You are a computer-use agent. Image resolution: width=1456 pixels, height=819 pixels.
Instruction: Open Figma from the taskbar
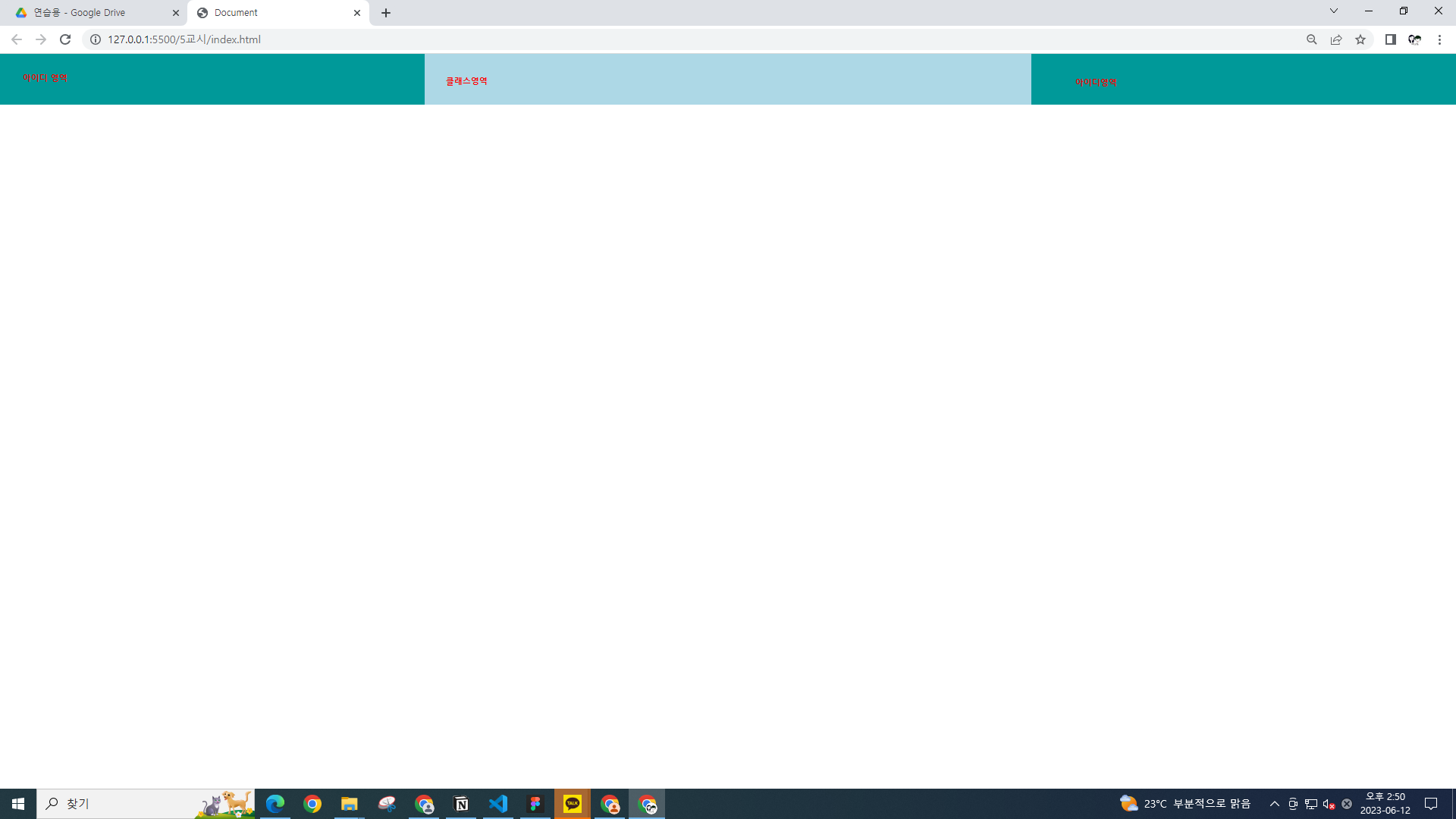coord(535,804)
